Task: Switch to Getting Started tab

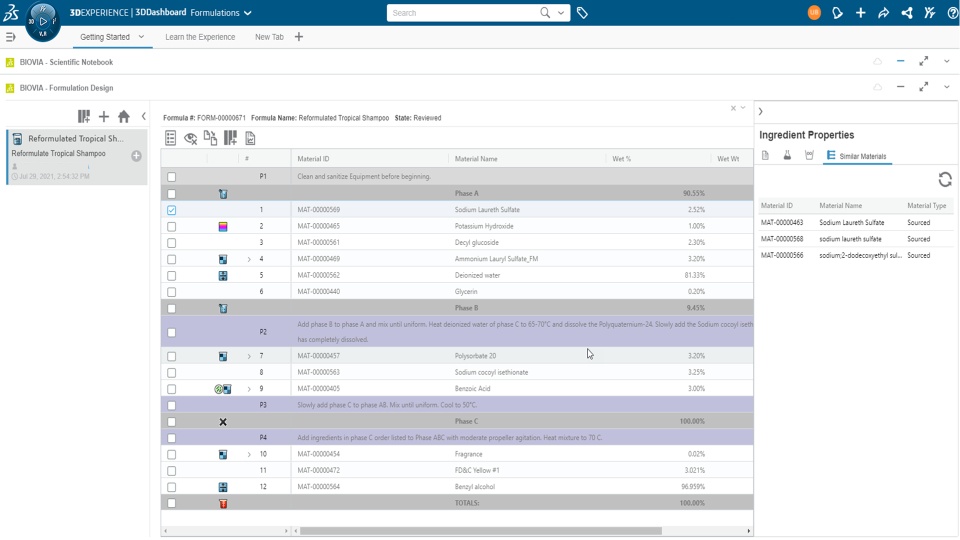Action: [x=105, y=37]
